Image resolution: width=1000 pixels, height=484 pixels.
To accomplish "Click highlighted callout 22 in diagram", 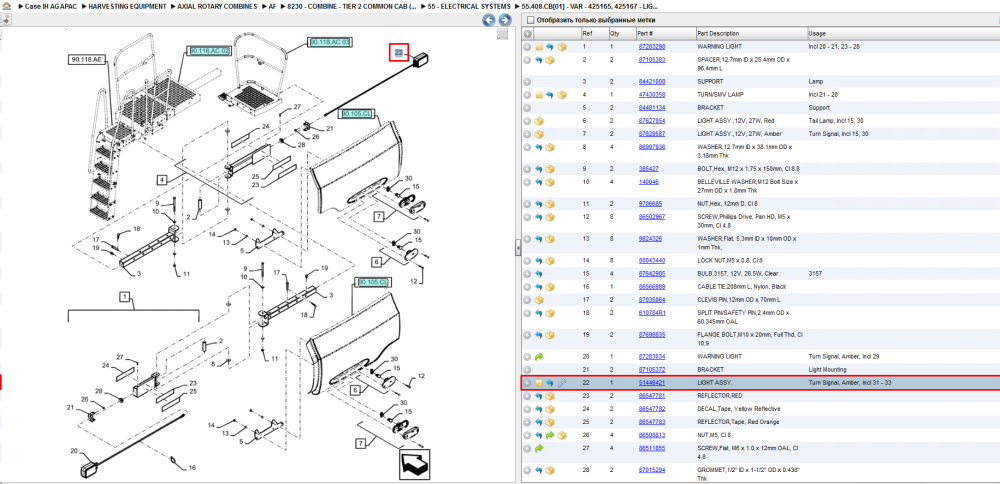I will tap(399, 54).
